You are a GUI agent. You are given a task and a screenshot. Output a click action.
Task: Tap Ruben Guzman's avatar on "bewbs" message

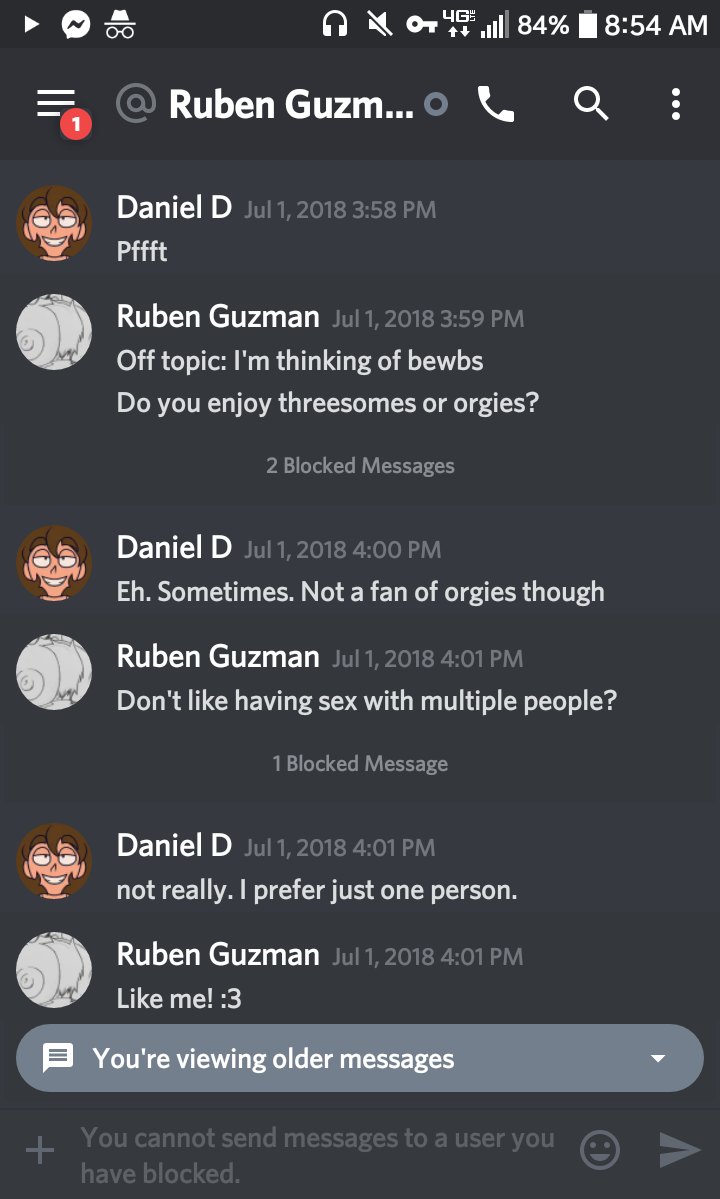tap(54, 332)
